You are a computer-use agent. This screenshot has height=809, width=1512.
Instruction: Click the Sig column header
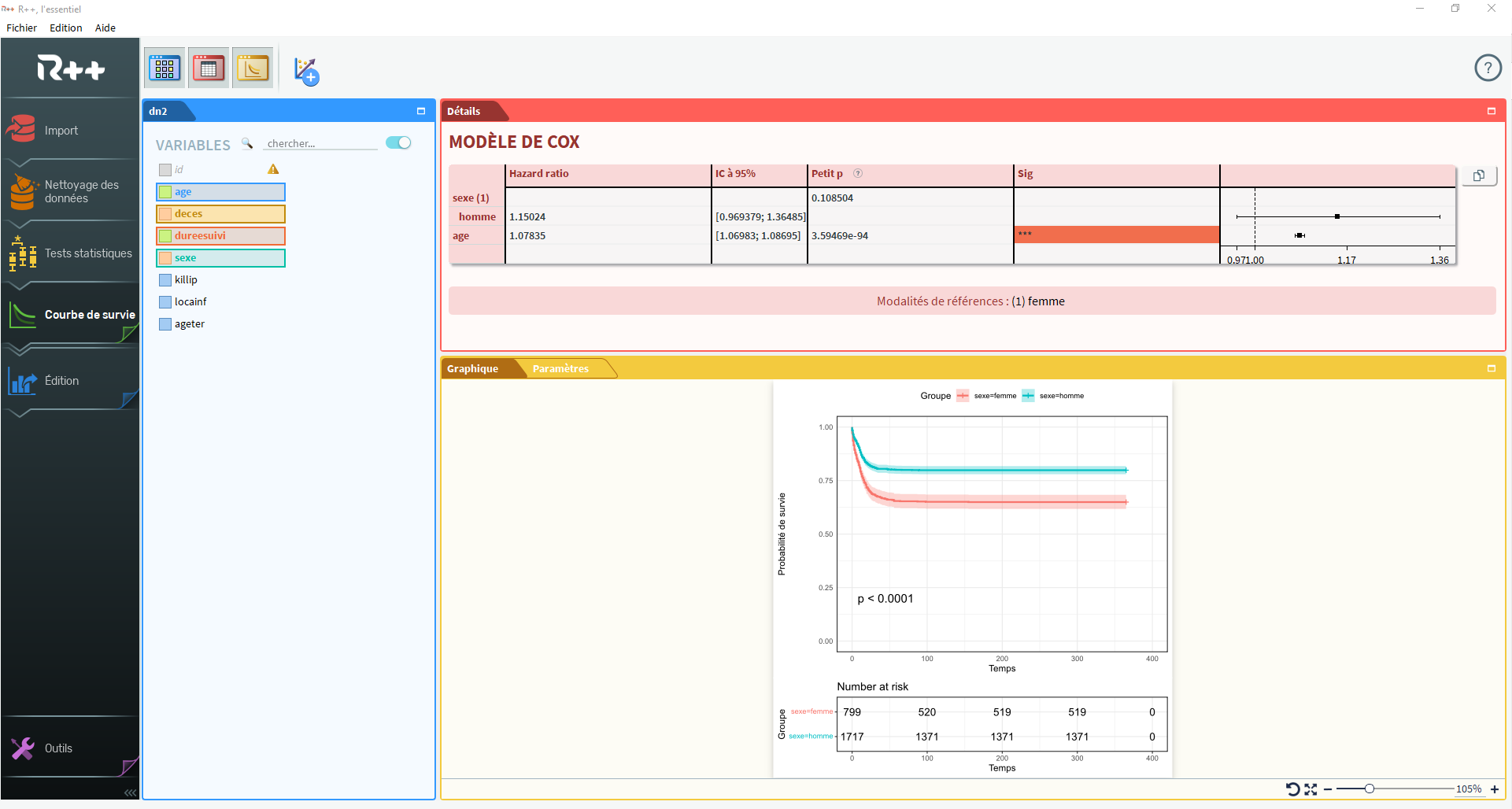pos(1116,173)
